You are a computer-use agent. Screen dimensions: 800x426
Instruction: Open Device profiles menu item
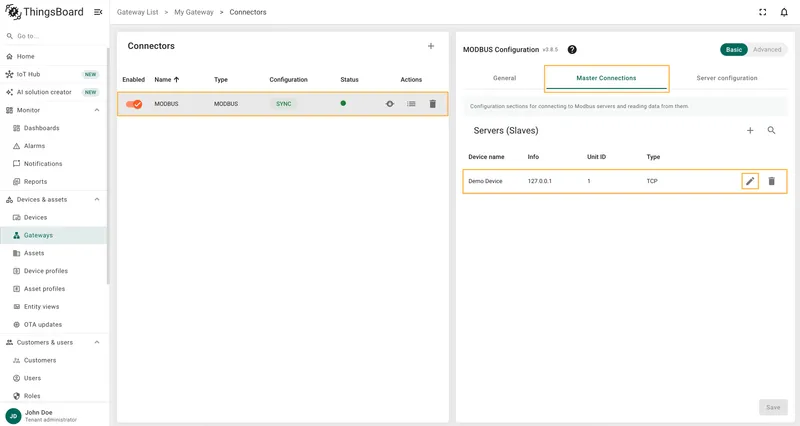(54, 271)
